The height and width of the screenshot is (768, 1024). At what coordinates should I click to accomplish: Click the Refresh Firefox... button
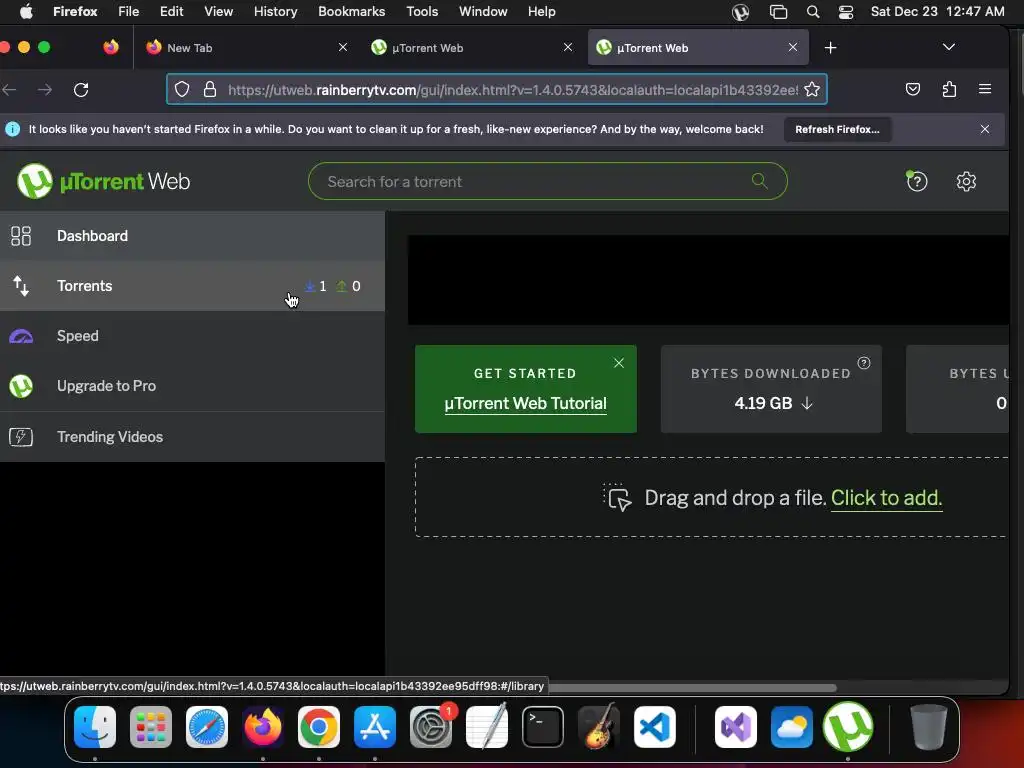837,129
